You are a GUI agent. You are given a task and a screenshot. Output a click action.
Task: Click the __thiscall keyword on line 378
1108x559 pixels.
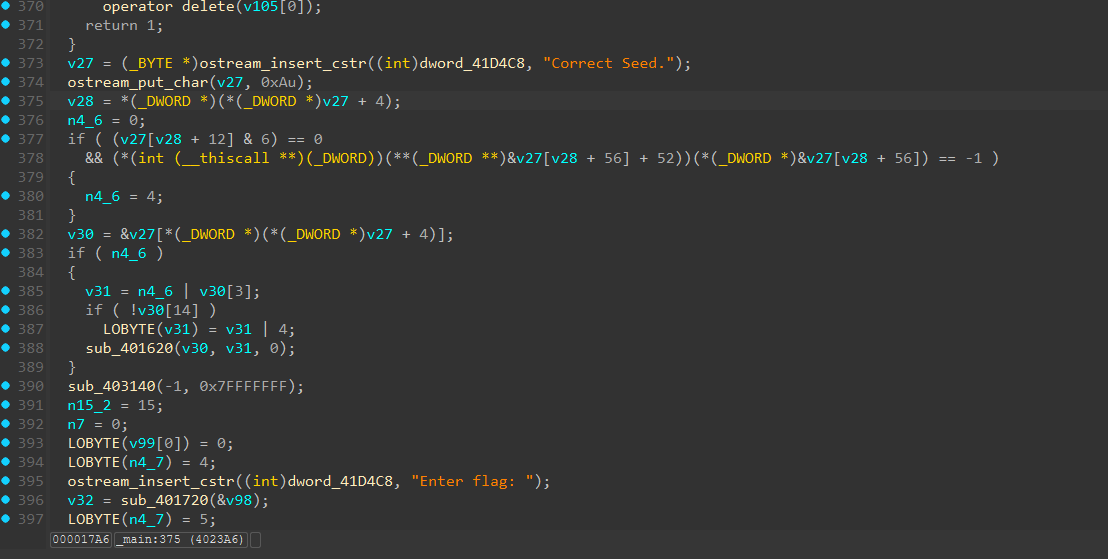(225, 158)
